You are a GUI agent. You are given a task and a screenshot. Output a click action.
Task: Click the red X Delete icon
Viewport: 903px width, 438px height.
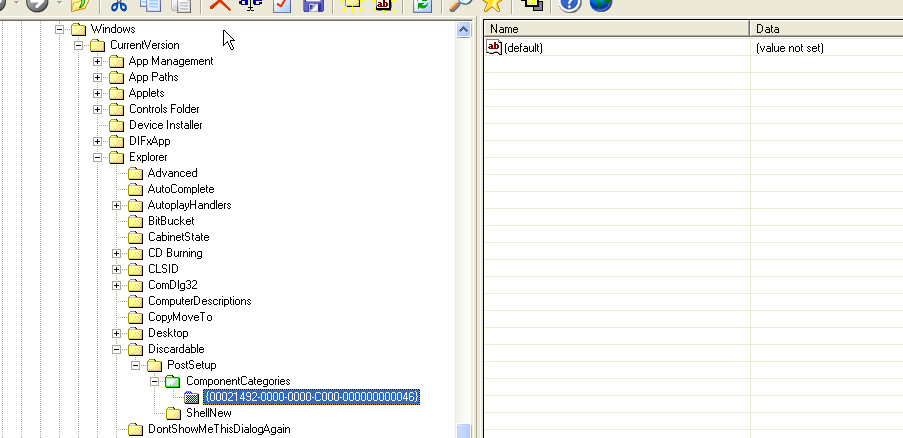(x=219, y=5)
